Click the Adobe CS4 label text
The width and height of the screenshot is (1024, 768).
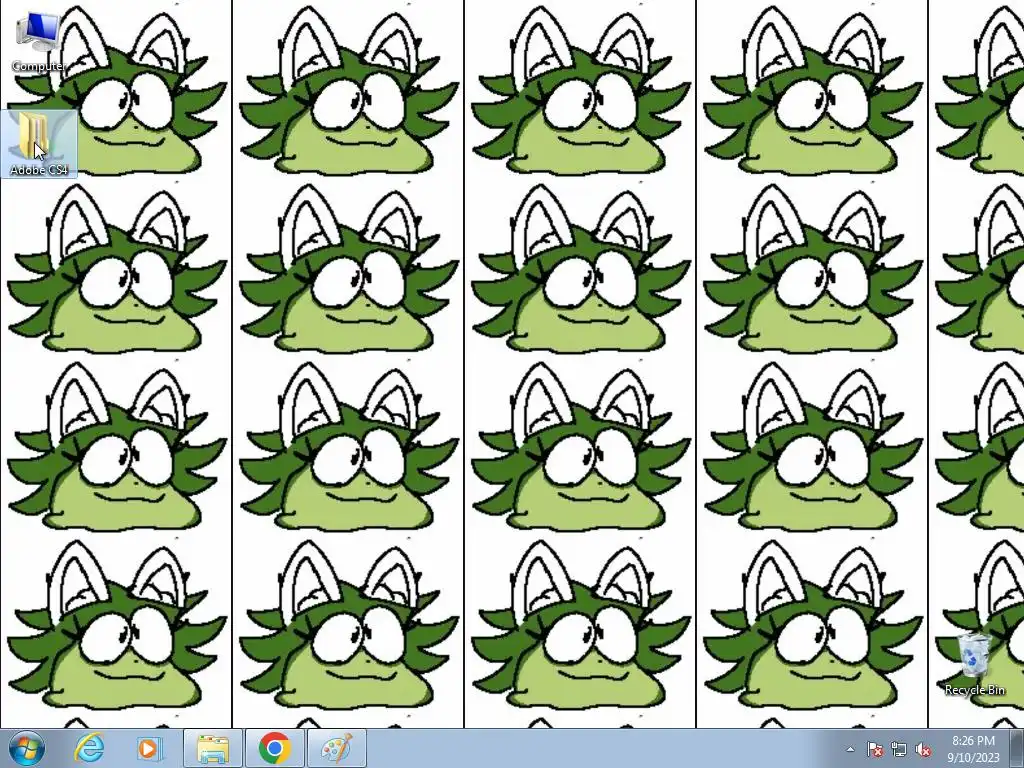[x=39, y=170]
